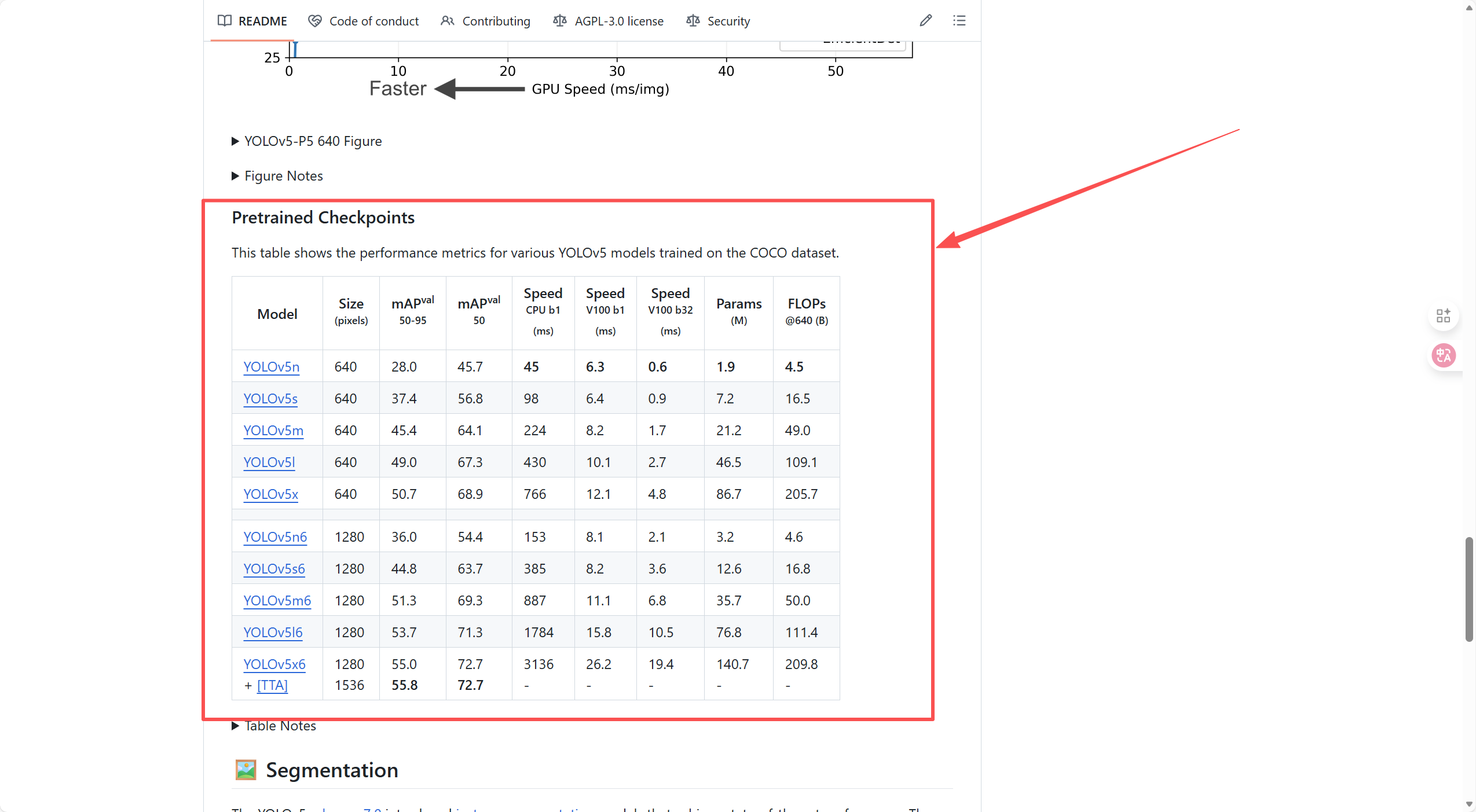This screenshot has height=812, width=1476.
Task: Click the README book icon
Action: pyautogui.click(x=224, y=21)
